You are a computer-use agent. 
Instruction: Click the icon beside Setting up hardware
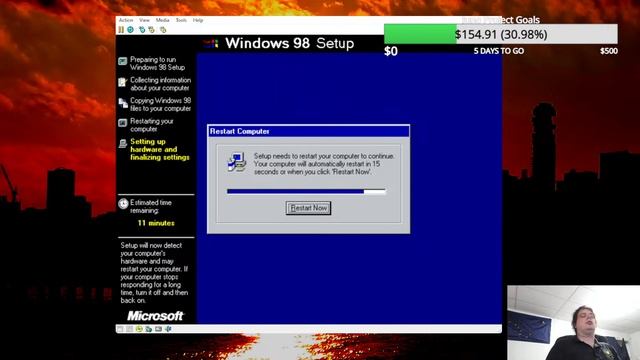[x=123, y=144]
